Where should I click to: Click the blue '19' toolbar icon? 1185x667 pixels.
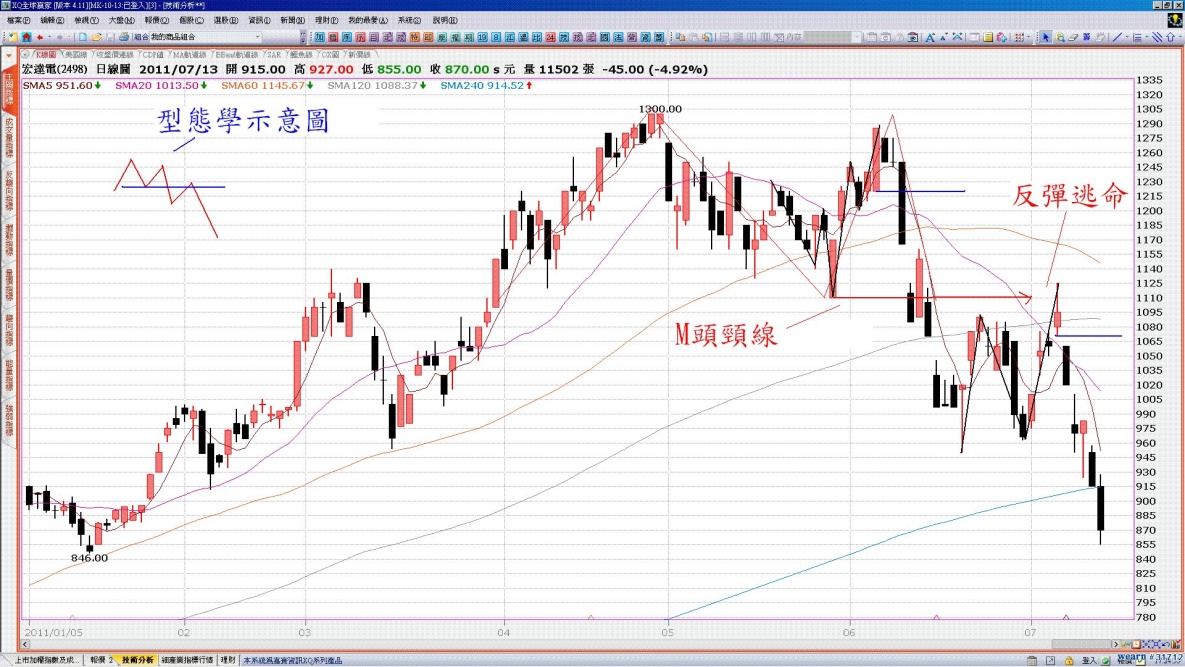(x=482, y=37)
